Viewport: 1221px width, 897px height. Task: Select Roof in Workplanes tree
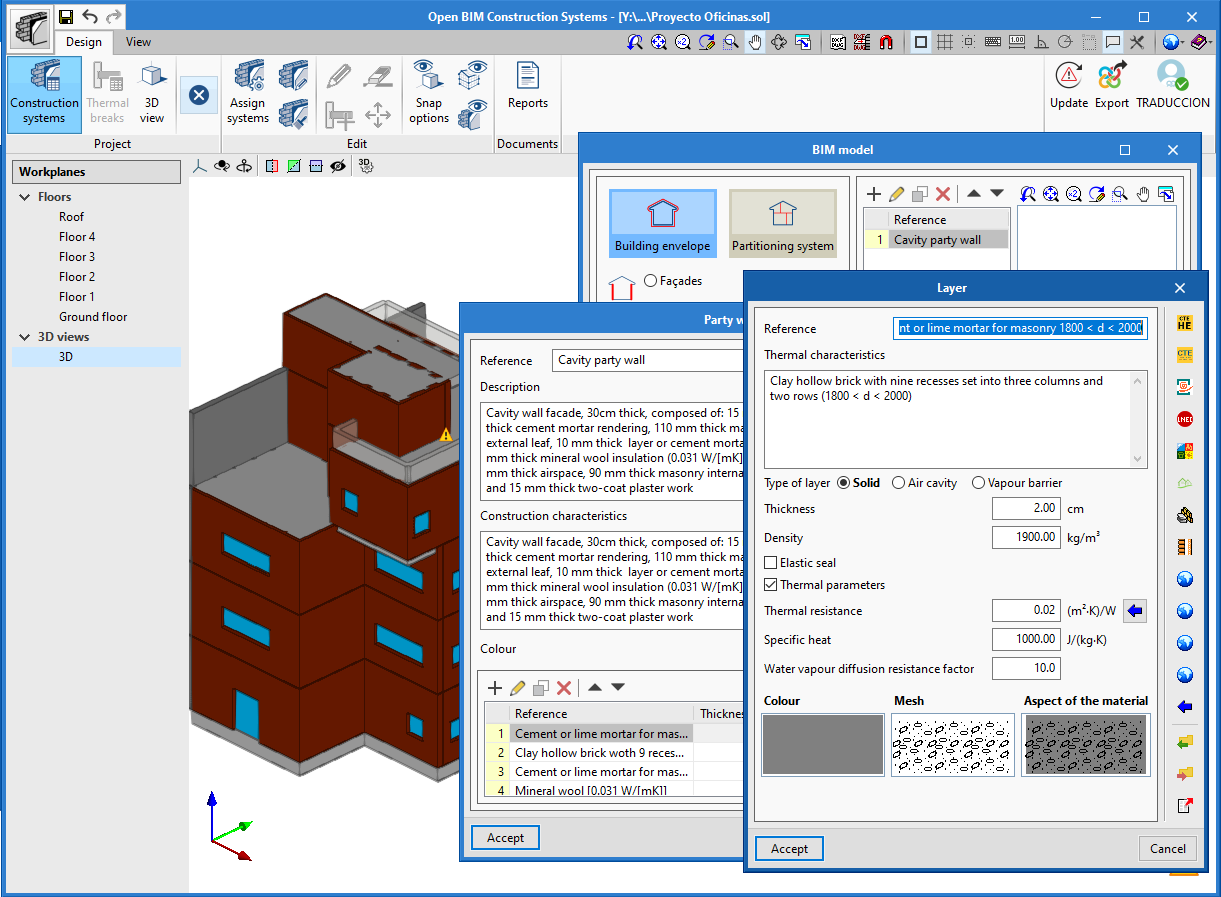(71, 217)
